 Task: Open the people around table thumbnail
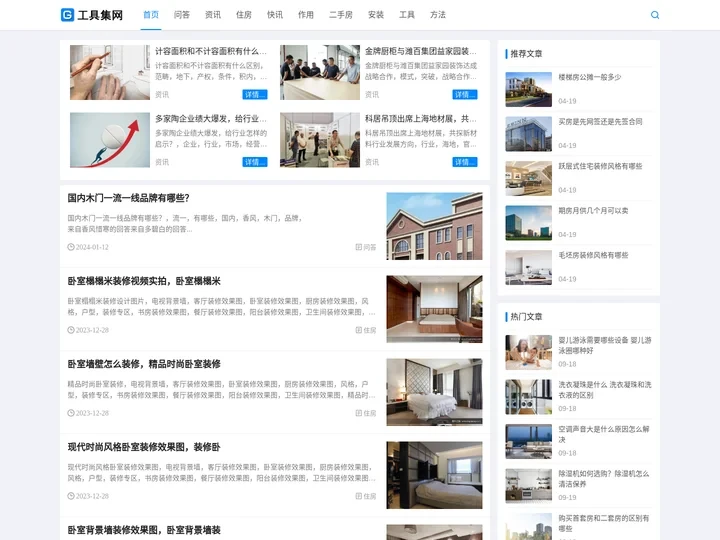320,72
